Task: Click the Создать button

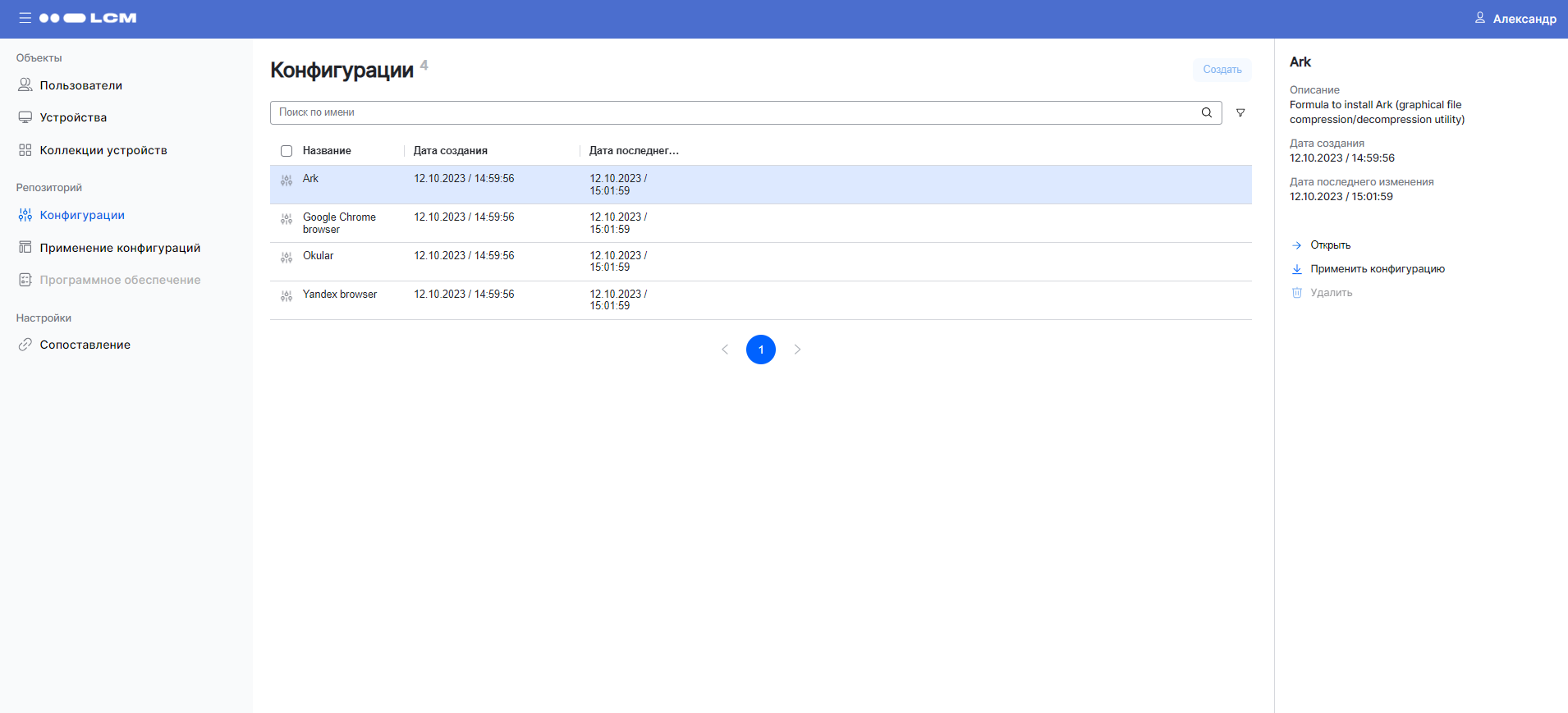Action: 1222,70
